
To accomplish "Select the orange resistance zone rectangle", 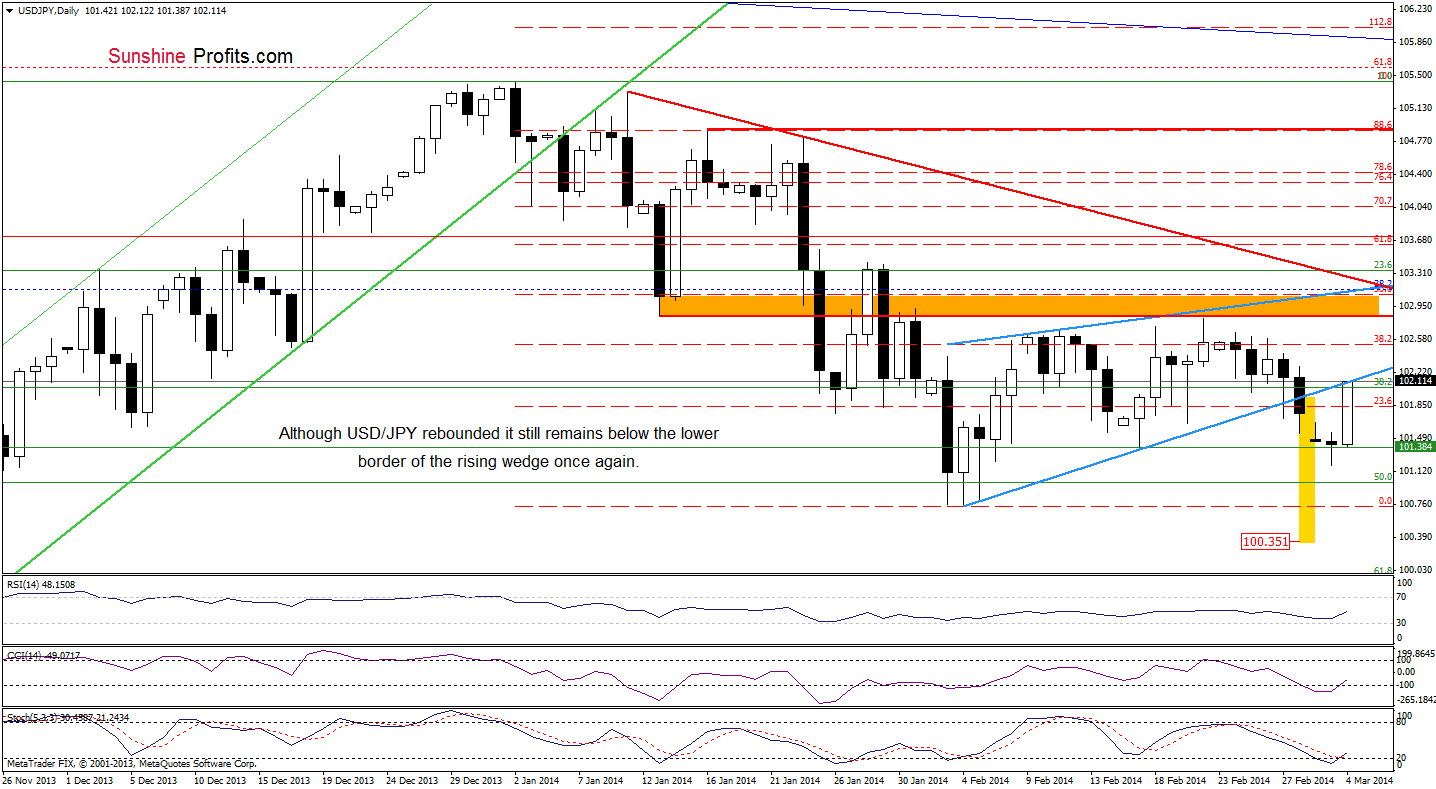I will (x=1019, y=305).
